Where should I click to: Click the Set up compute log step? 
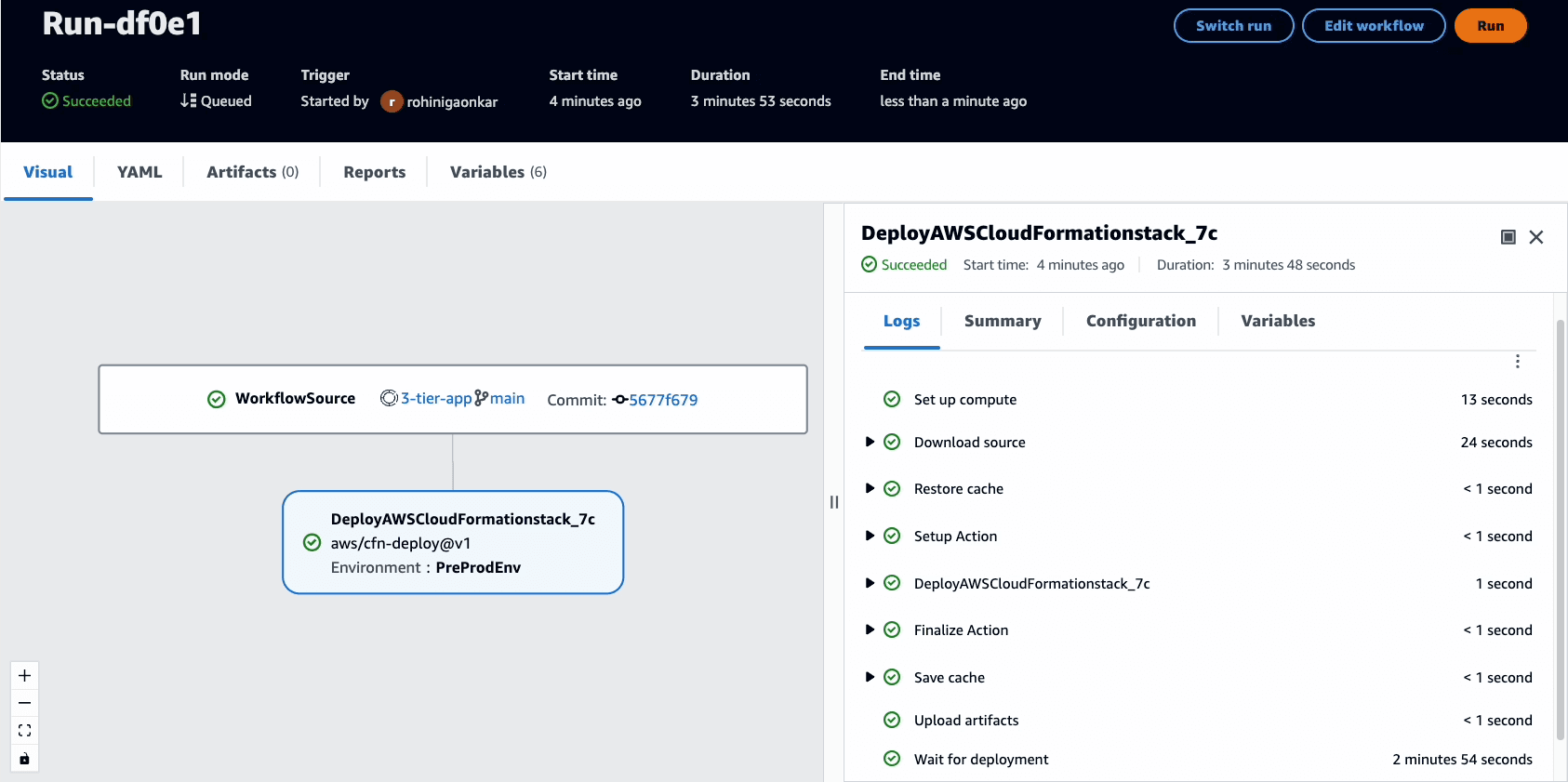(x=1206, y=399)
